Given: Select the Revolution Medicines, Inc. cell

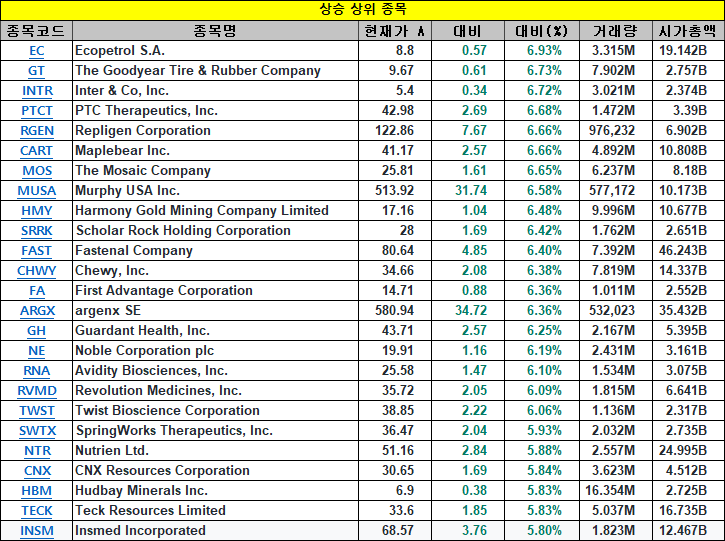Looking at the screenshot, I should click(215, 391).
